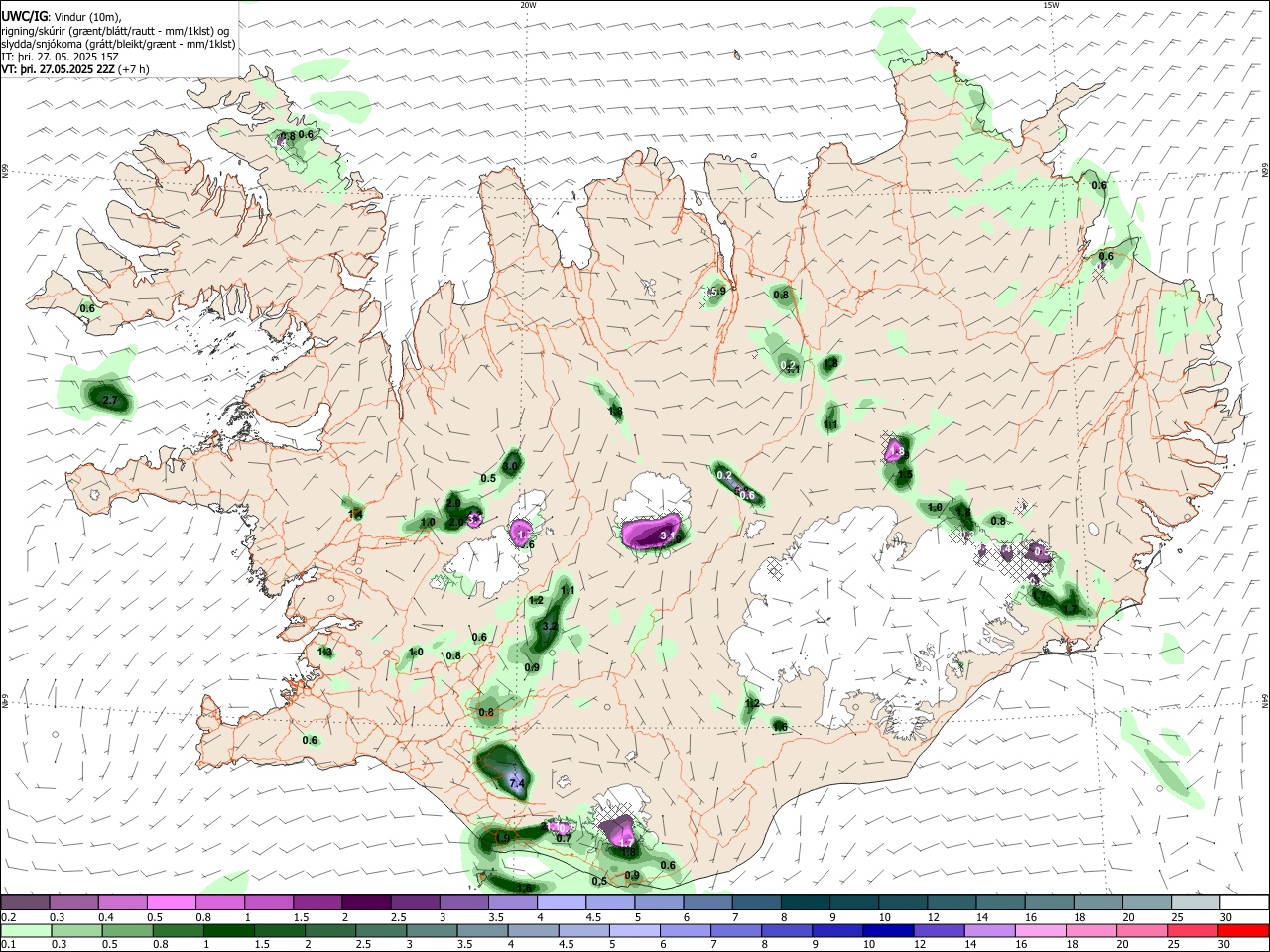This screenshot has width=1270, height=952.
Task: Pick the lavender snow swatch for 4–4.5
Action: [x=561, y=902]
